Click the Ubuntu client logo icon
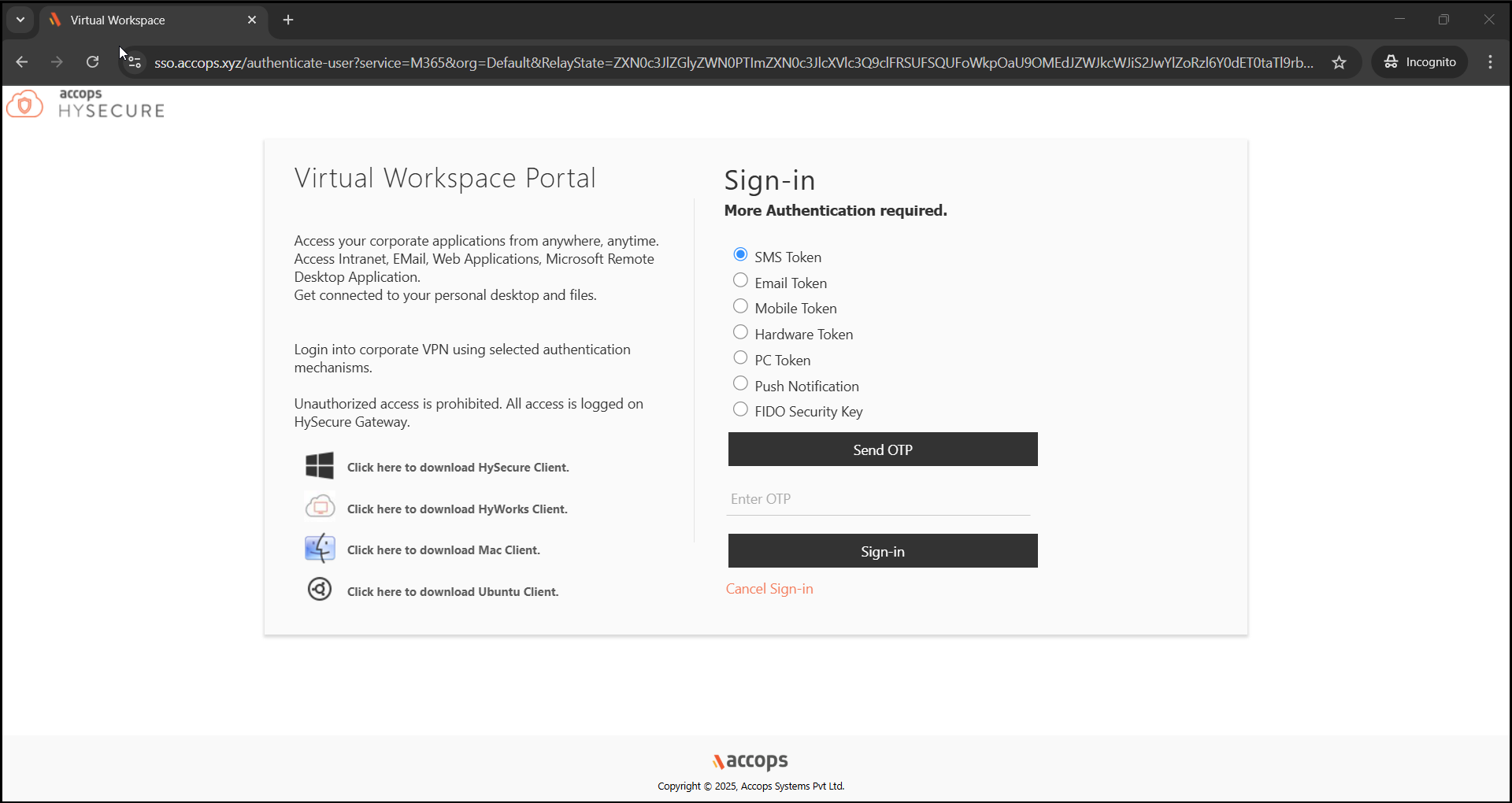Viewport: 1512px width, 803px height. point(320,590)
